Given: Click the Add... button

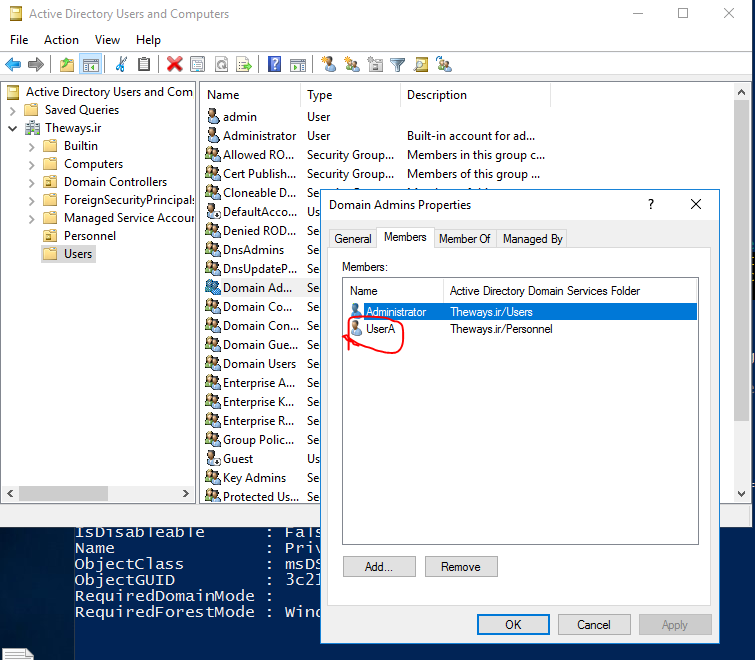Looking at the screenshot, I should click(x=379, y=567).
